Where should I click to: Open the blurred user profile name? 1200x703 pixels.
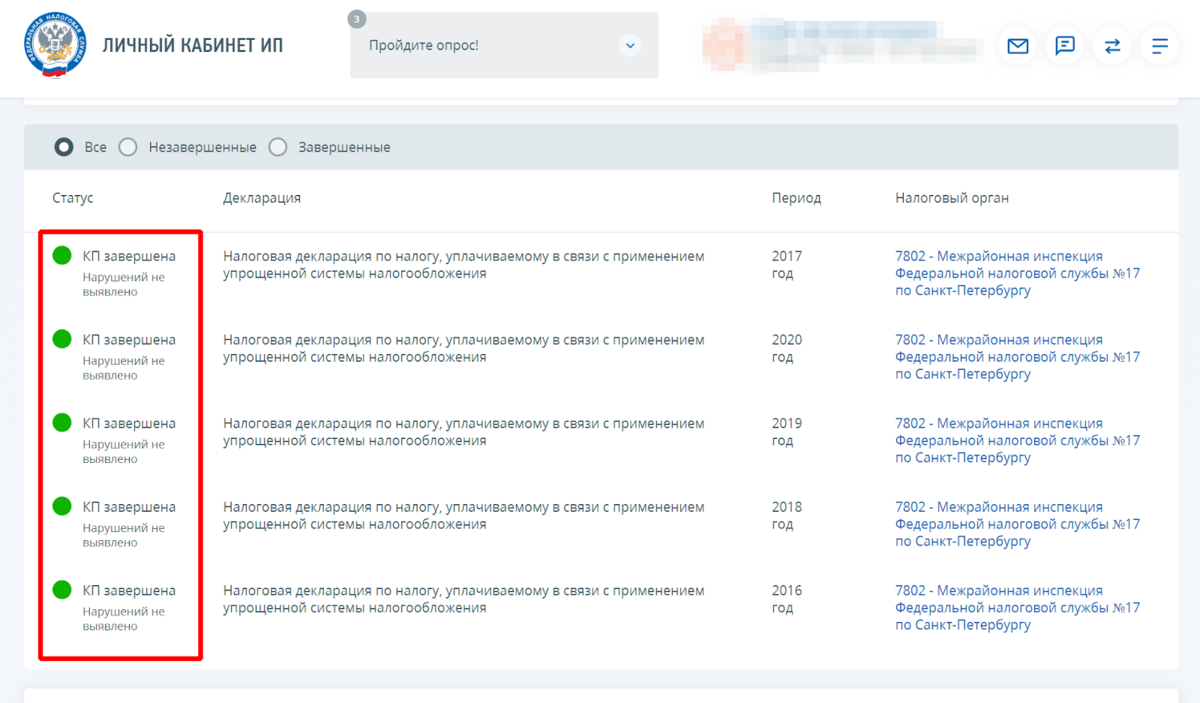(845, 45)
